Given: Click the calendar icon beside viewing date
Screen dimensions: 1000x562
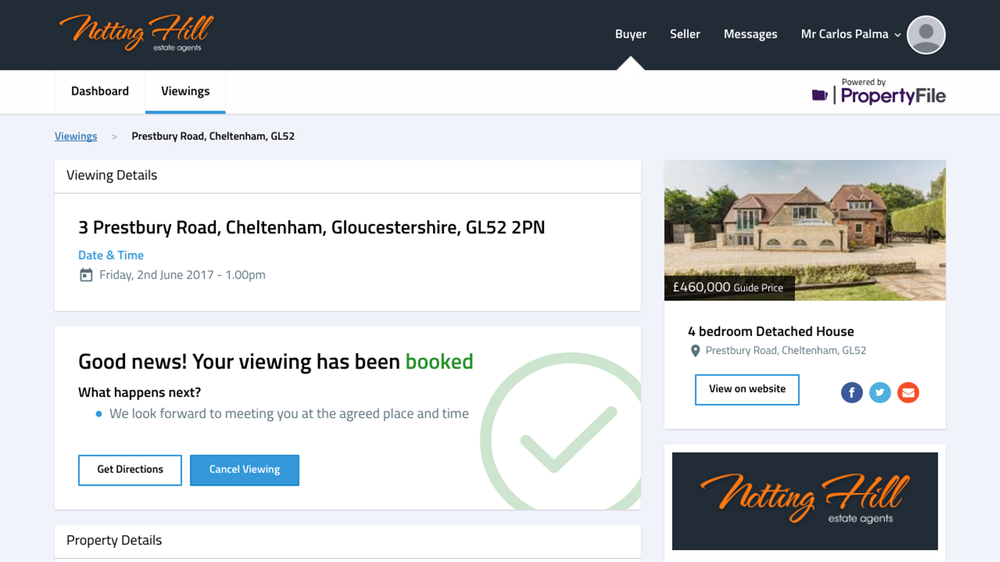Looking at the screenshot, I should point(86,275).
